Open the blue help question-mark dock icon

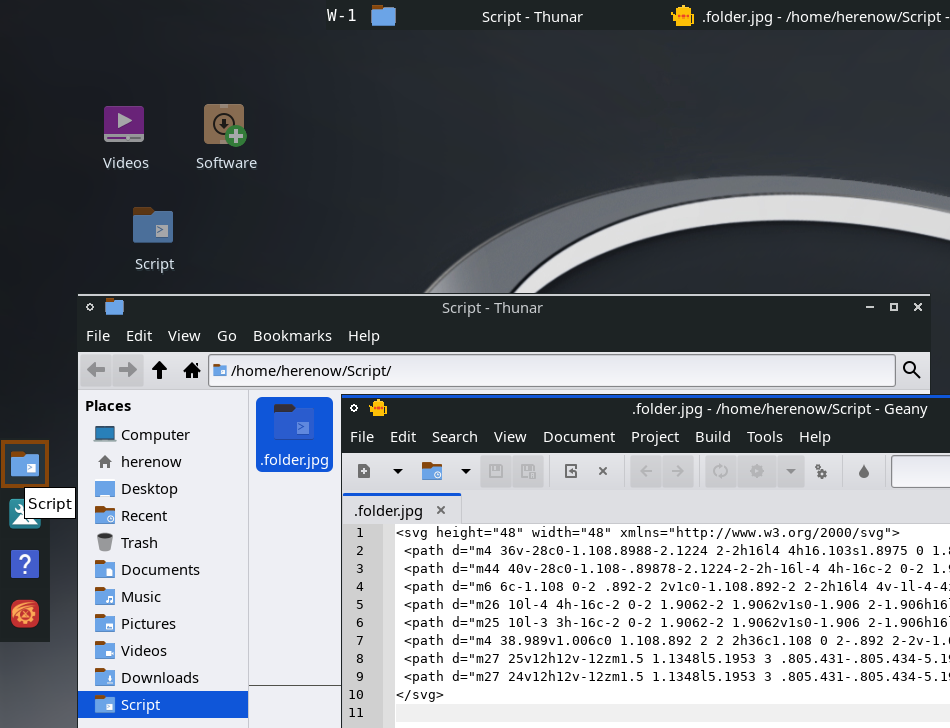point(25,564)
